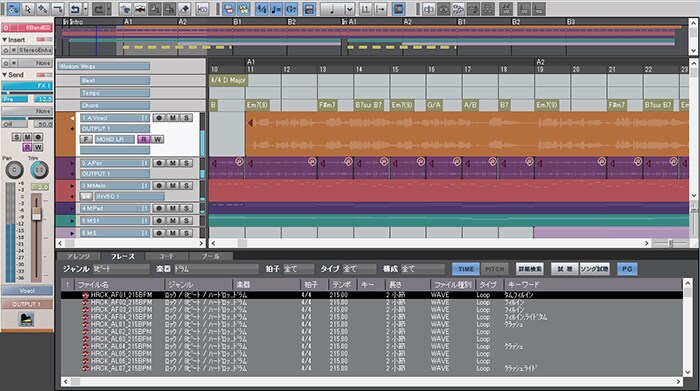Toggle purple R automation read on track 1
700x391 pixels.
[144, 139]
